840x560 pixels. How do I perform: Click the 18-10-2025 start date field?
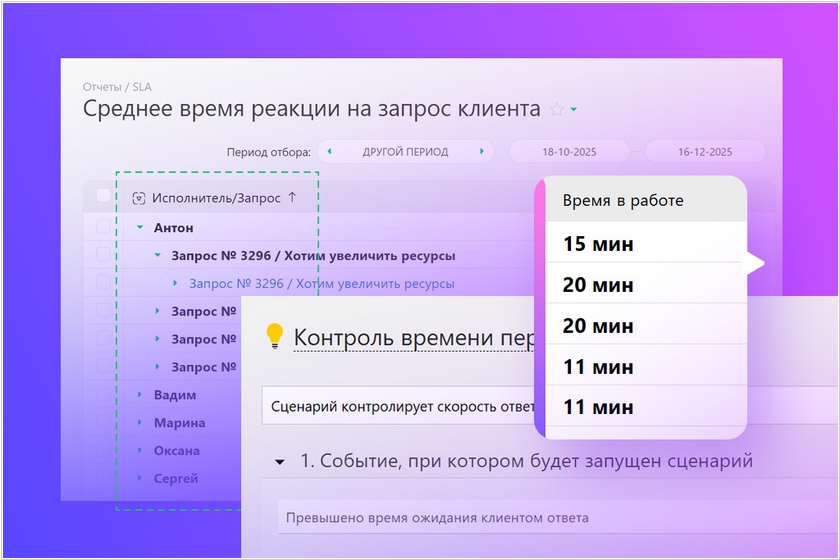(569, 152)
